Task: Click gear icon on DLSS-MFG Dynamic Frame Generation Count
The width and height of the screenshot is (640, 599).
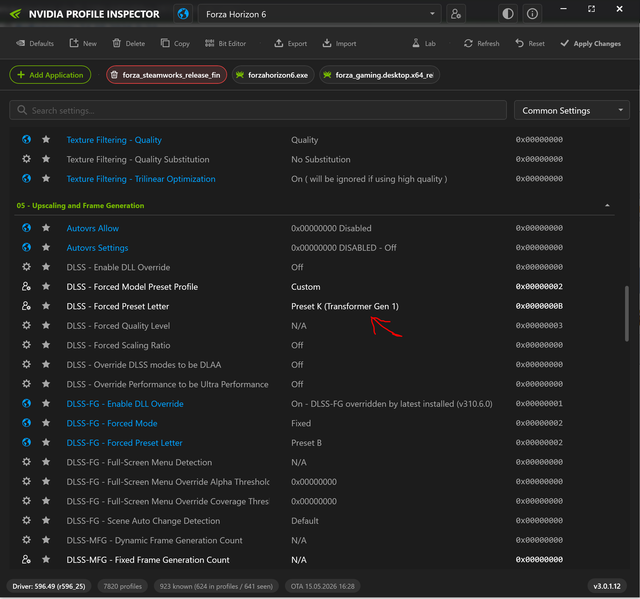Action: pyautogui.click(x=27, y=540)
